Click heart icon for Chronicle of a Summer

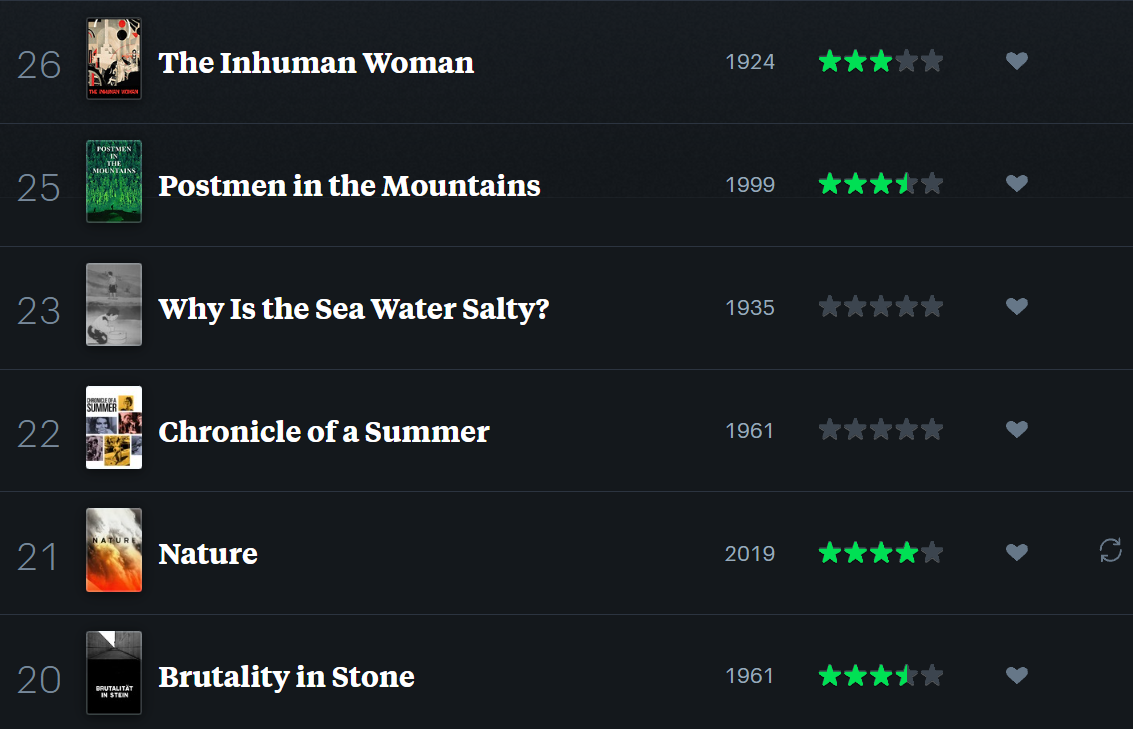tap(1016, 430)
